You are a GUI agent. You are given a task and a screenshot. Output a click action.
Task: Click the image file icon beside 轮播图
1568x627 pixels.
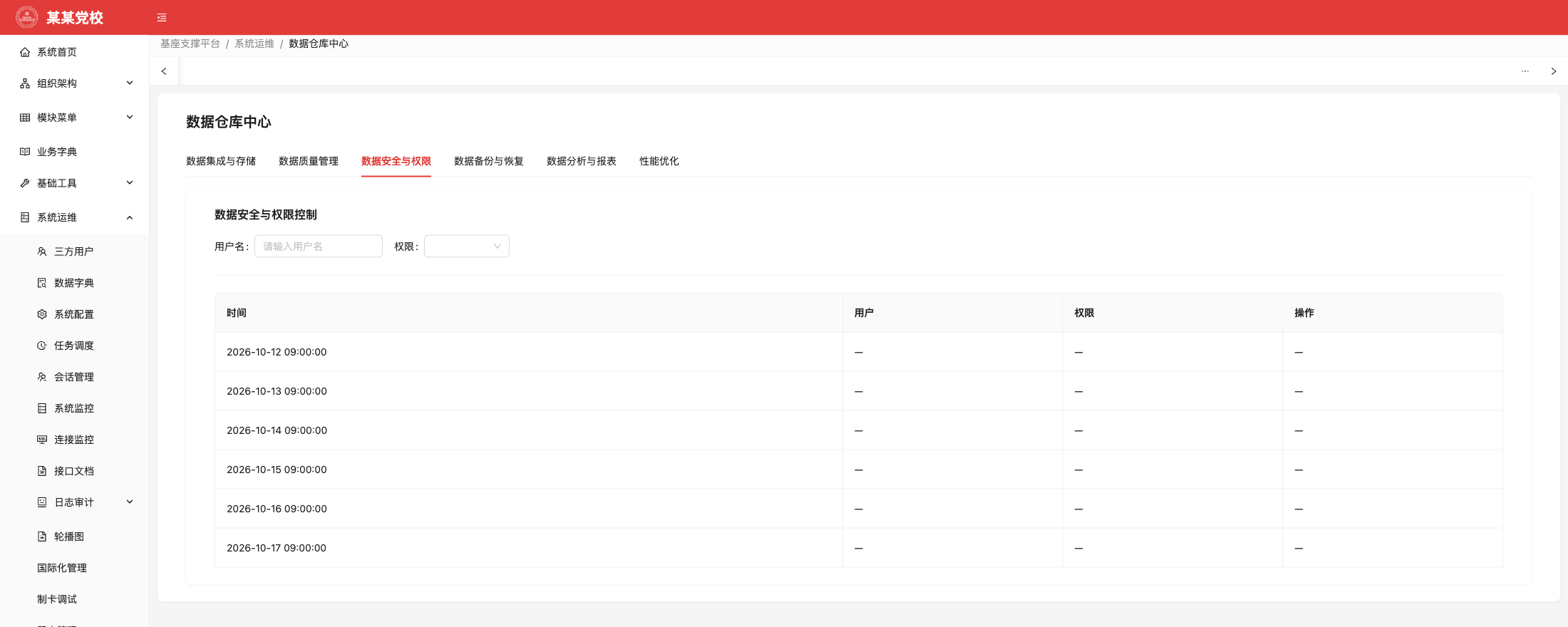42,537
